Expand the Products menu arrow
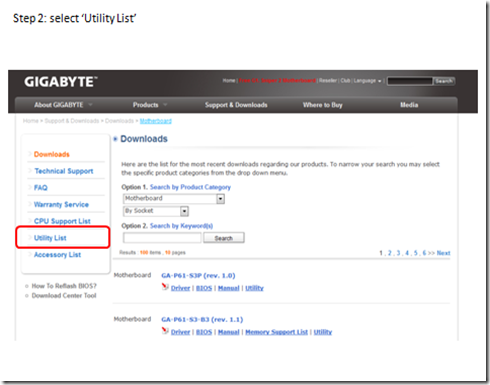This screenshot has height=385, width=490. pos(165,105)
